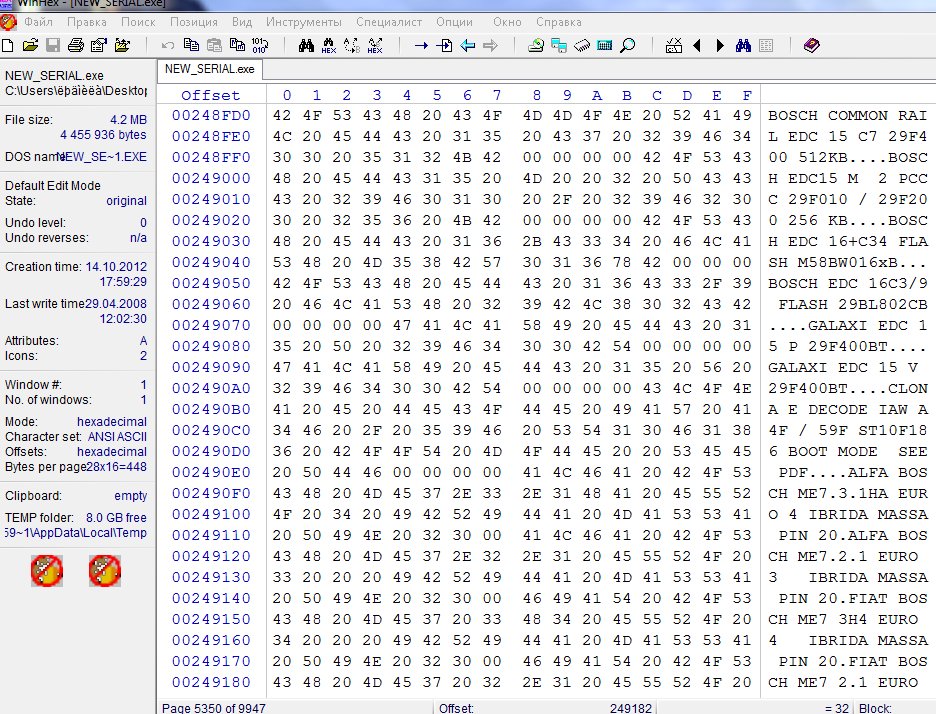The image size is (936, 714).
Task: Click the Offset column header
Action: (x=210, y=95)
